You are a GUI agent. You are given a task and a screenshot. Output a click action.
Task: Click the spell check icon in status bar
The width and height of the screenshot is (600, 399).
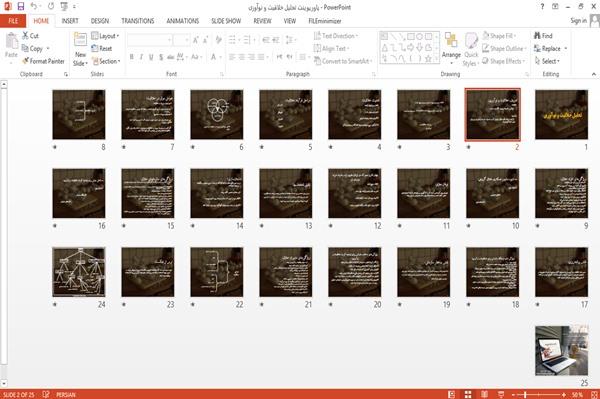pyautogui.click(x=46, y=394)
